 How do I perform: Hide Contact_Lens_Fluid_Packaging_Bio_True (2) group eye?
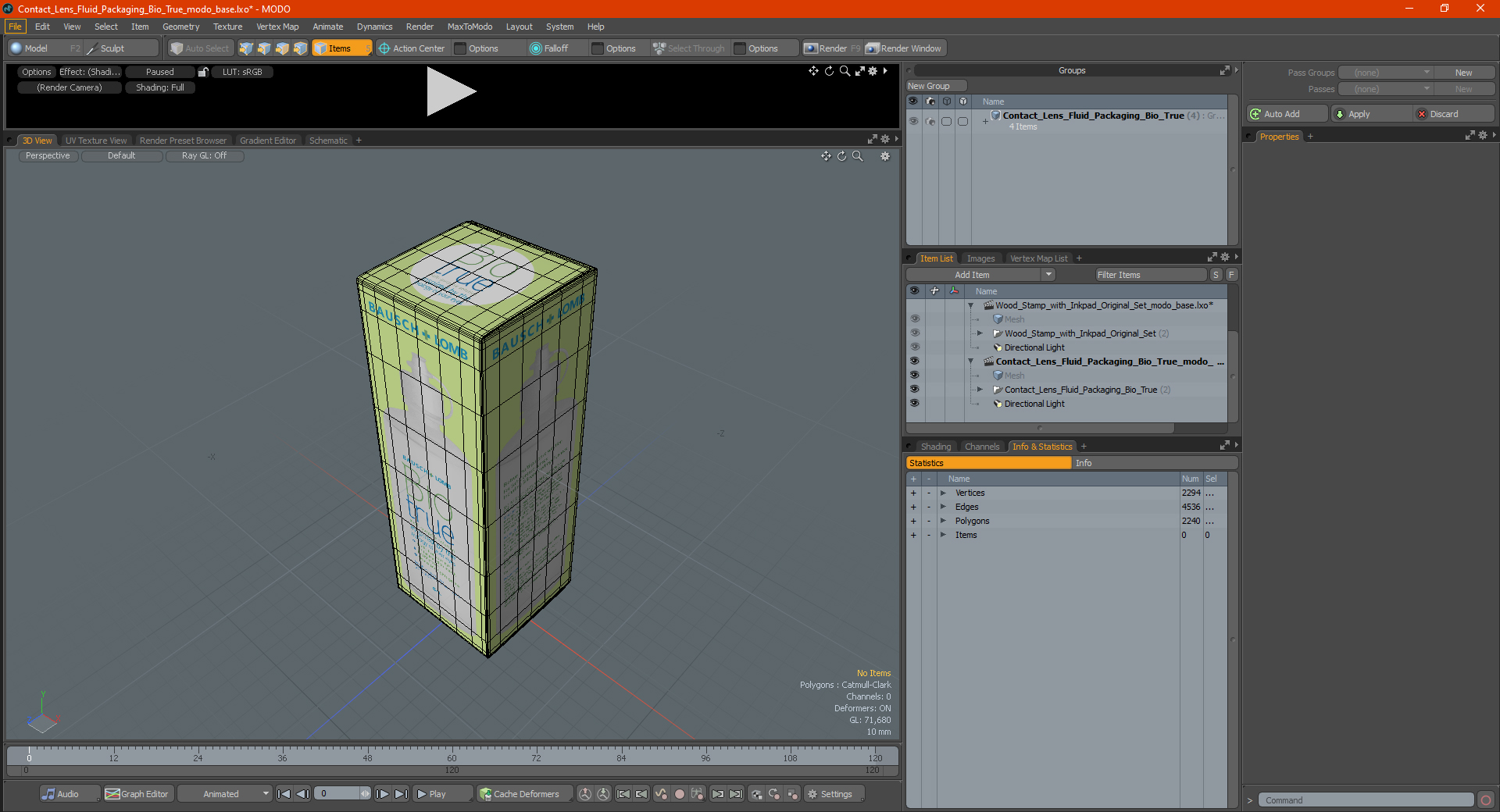pyautogui.click(x=914, y=390)
